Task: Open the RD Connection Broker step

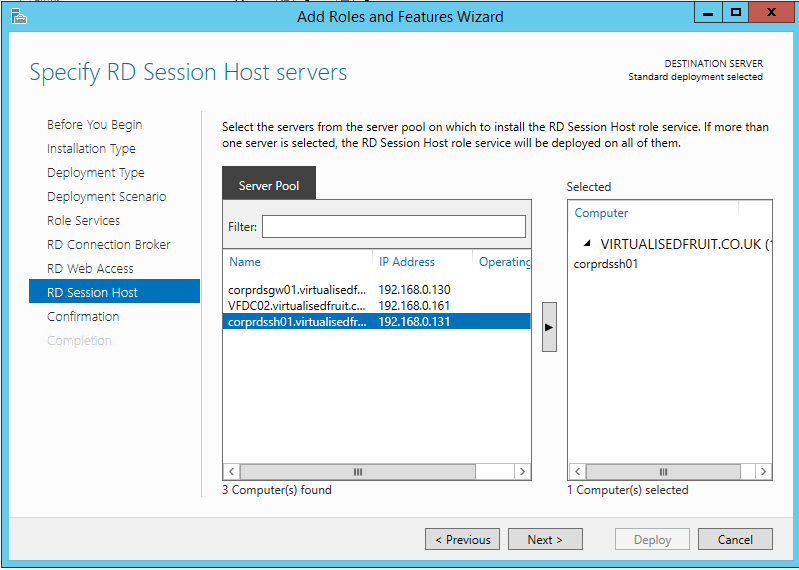Action: point(108,244)
